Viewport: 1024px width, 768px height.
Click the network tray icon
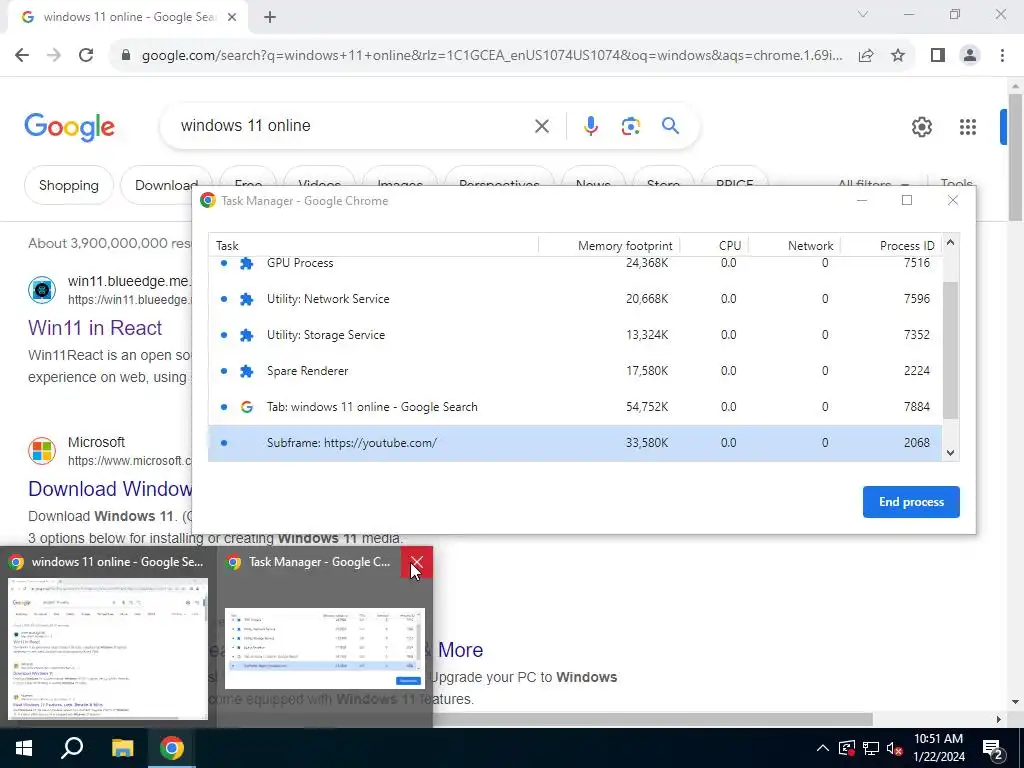tap(871, 748)
